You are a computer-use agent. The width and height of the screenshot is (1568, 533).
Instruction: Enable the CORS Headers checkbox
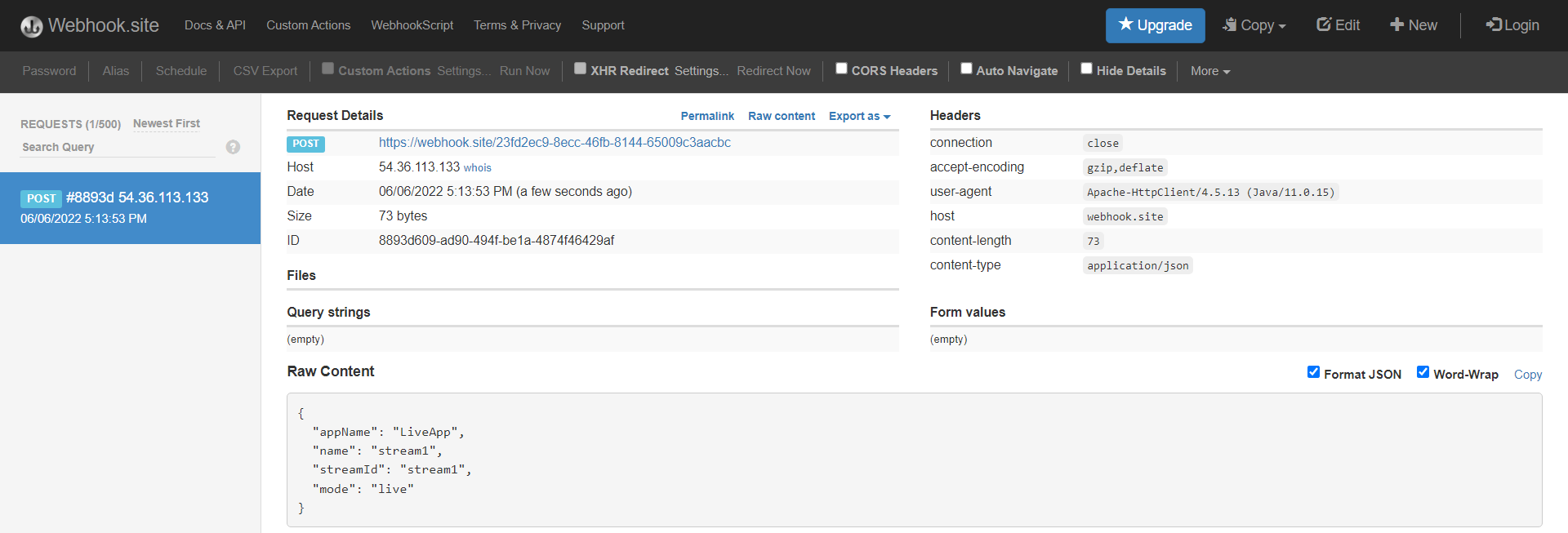coord(841,69)
